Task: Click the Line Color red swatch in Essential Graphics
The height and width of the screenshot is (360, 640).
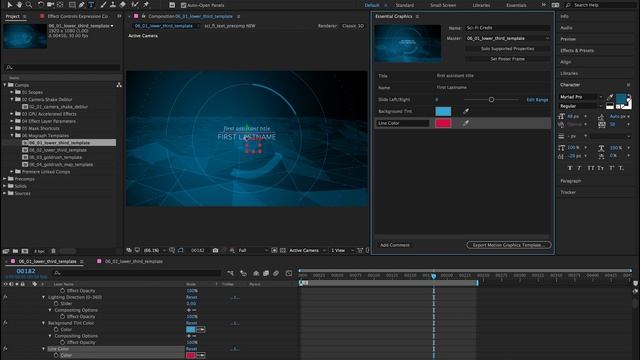Action: coord(443,123)
